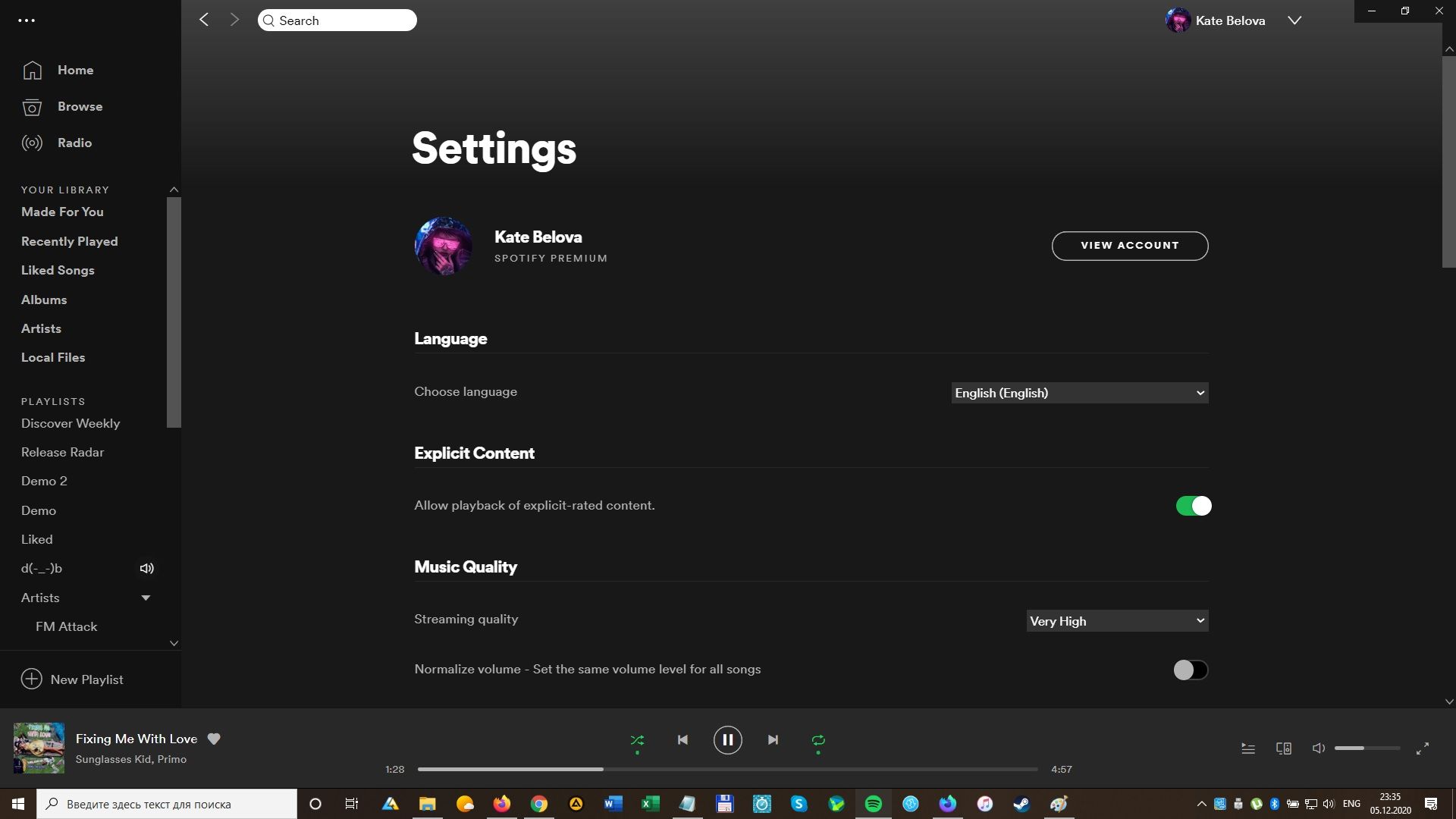Collapse the Artists playlist folder
Screen dimensions: 1456x819
pyautogui.click(x=146, y=598)
